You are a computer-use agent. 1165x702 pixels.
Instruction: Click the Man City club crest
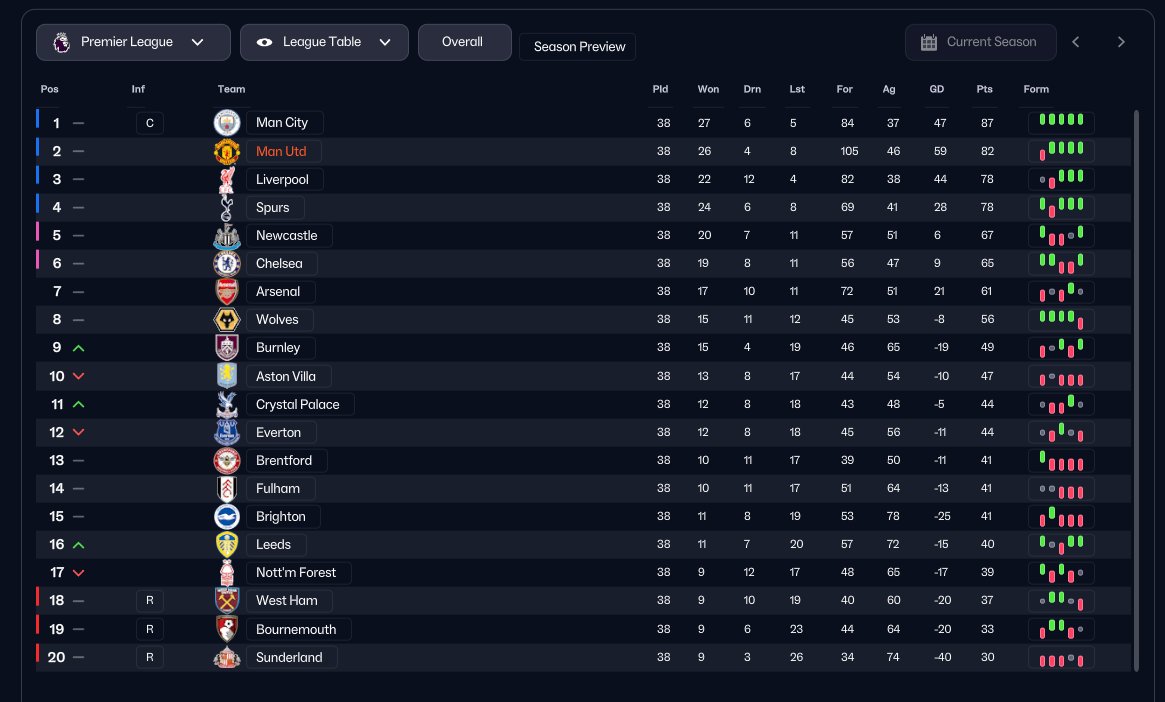(x=227, y=123)
